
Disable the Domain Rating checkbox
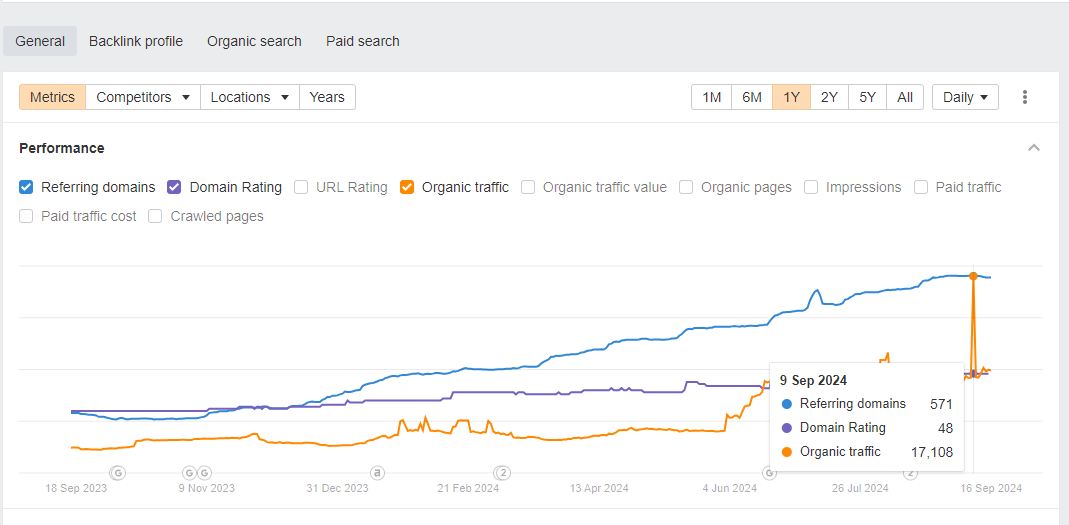tap(174, 187)
